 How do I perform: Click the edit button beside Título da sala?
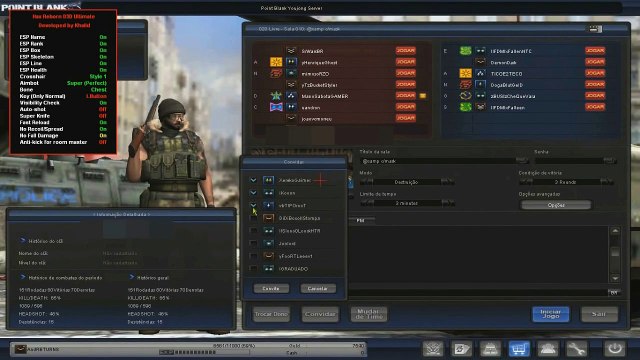pyautogui.click(x=522, y=161)
